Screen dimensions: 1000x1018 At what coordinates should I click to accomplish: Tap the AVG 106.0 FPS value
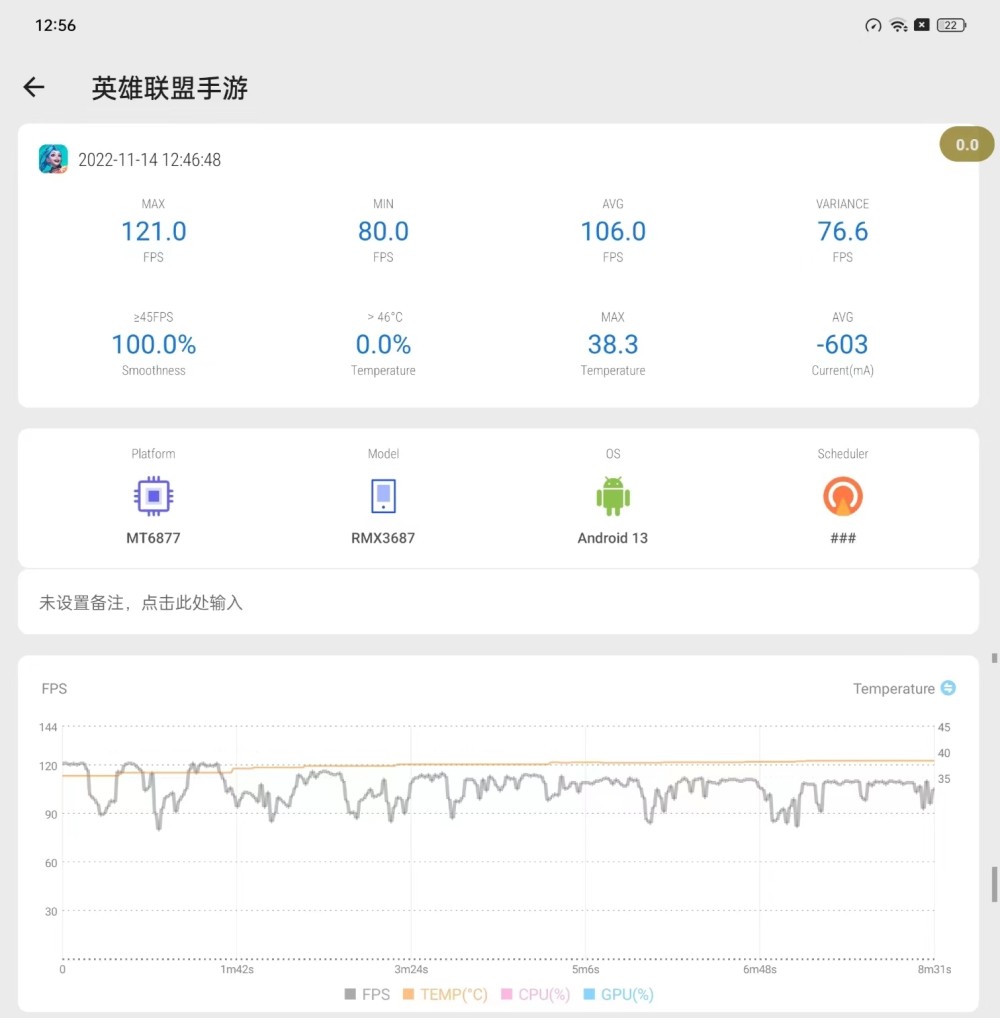tap(613, 231)
